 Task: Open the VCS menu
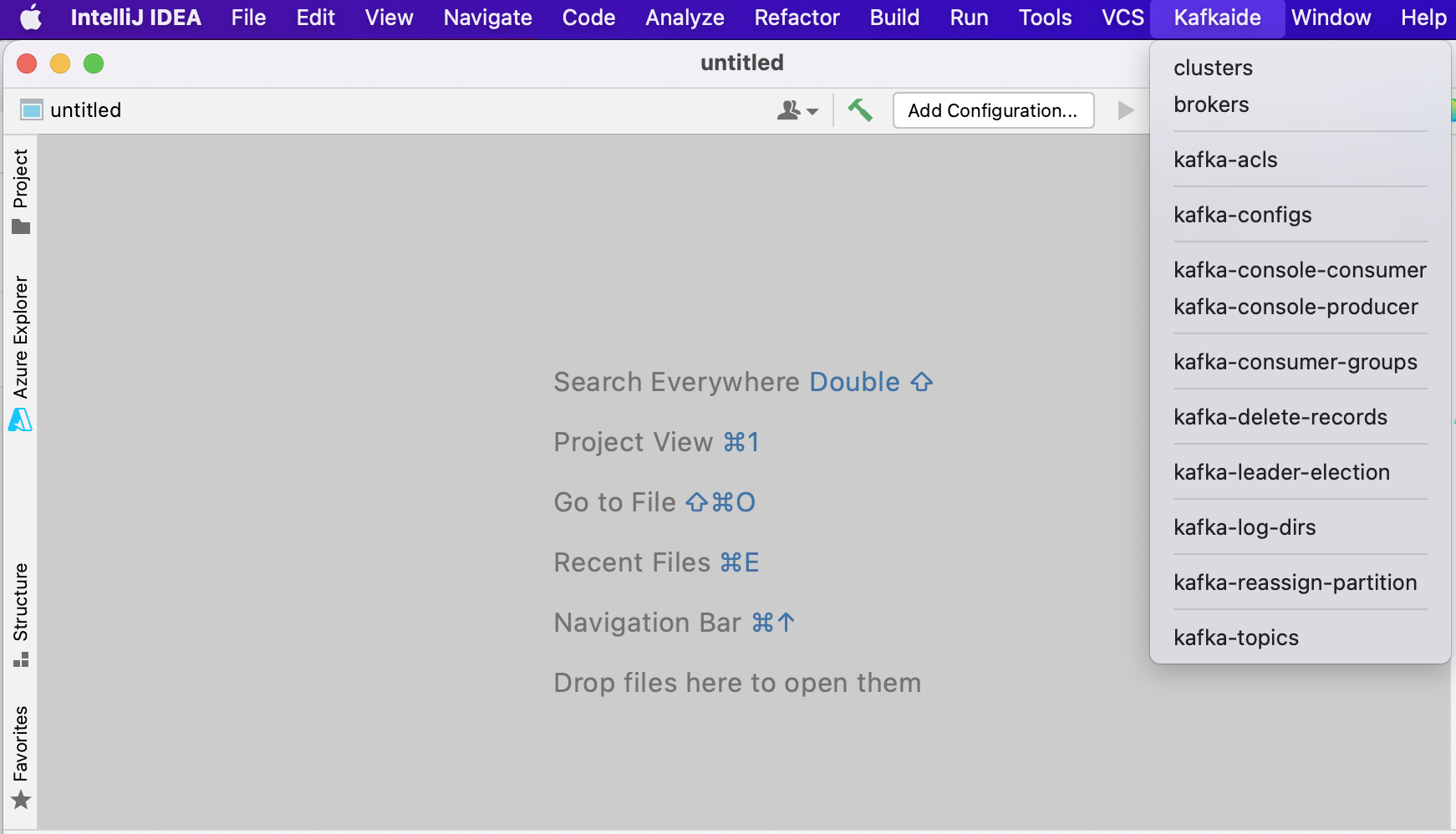1123,18
